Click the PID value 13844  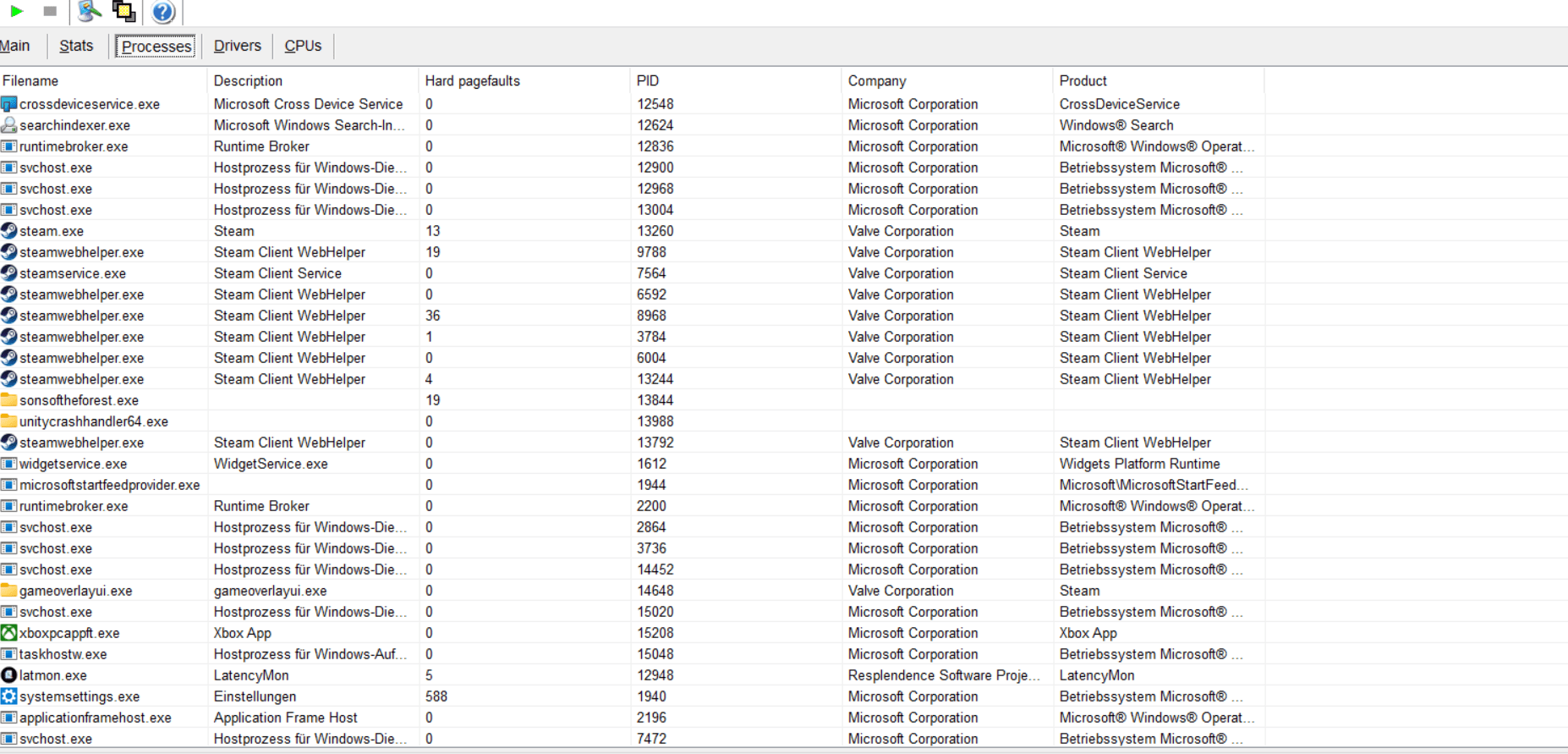[655, 400]
